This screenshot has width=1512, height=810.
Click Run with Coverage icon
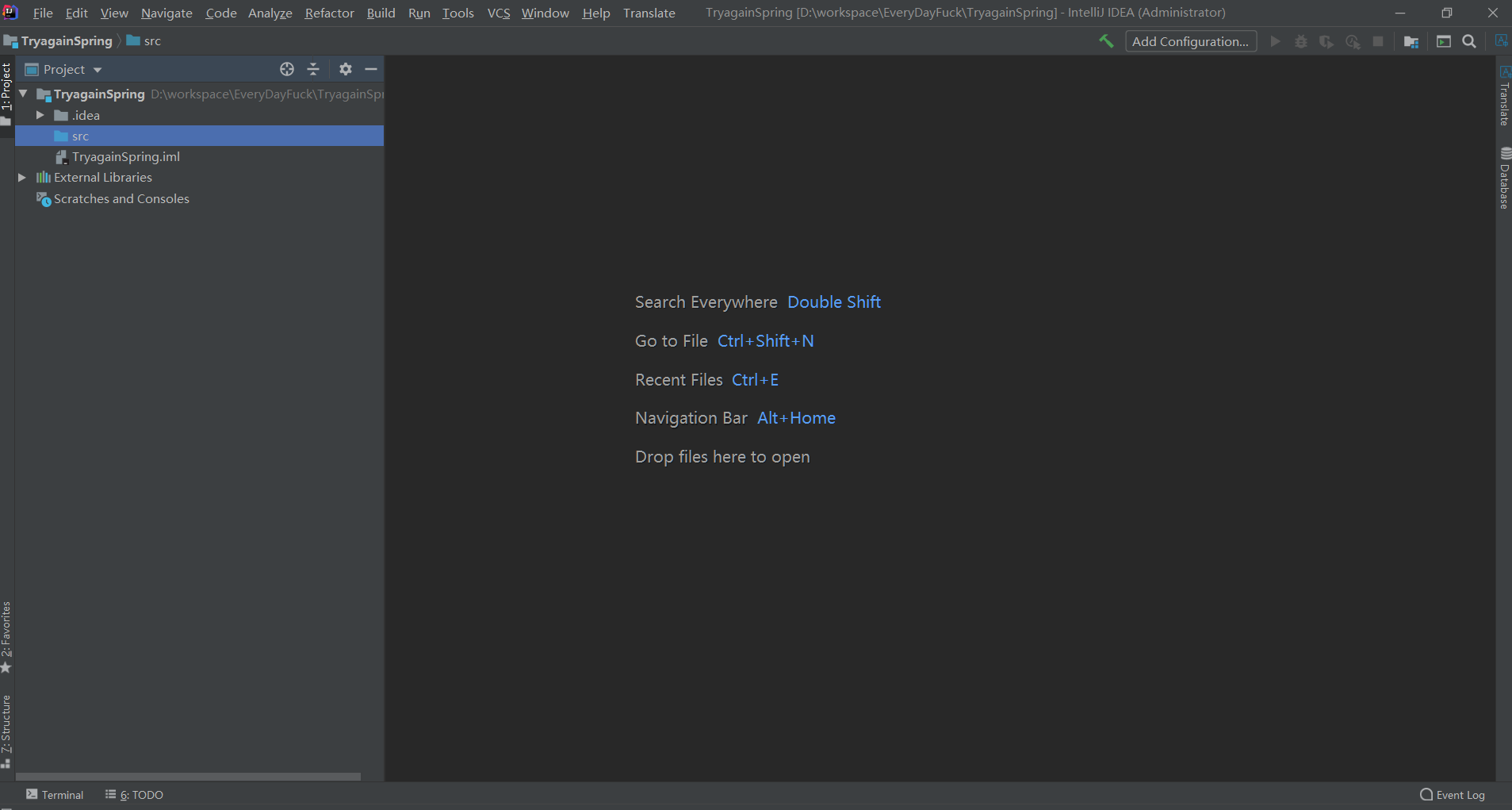(x=1326, y=41)
